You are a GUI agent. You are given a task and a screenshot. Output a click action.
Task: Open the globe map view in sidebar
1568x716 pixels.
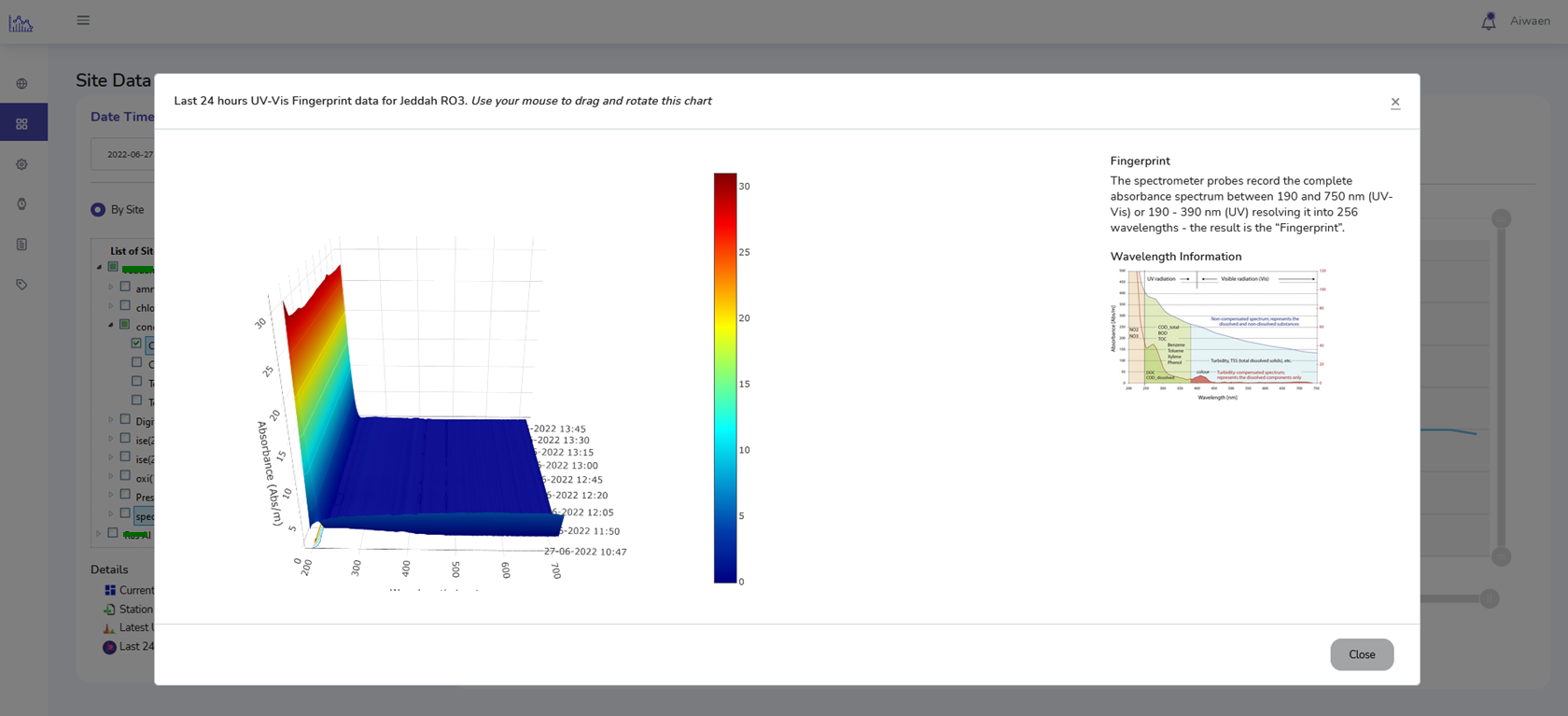(x=21, y=84)
